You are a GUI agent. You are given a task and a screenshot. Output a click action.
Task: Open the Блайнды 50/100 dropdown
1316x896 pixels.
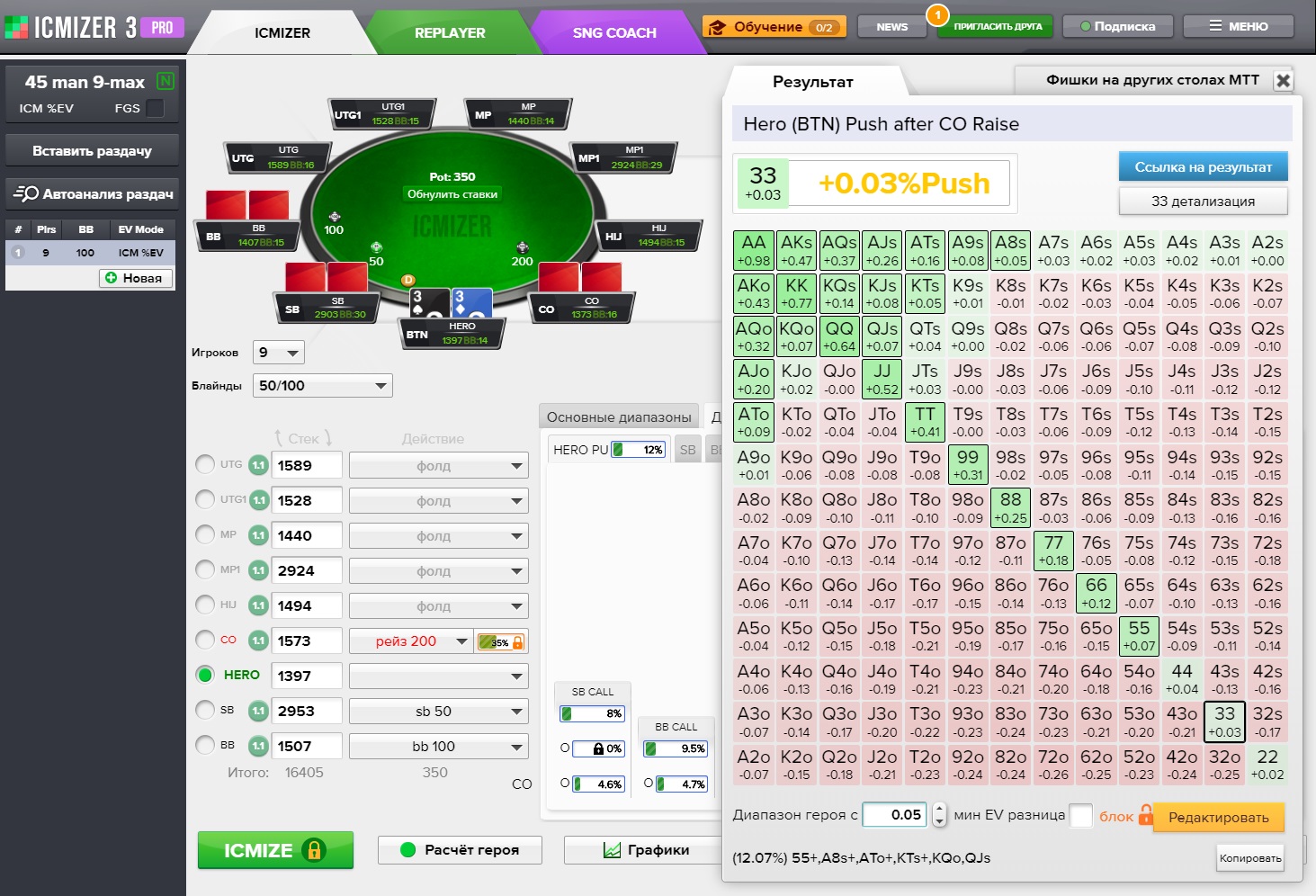click(x=323, y=386)
